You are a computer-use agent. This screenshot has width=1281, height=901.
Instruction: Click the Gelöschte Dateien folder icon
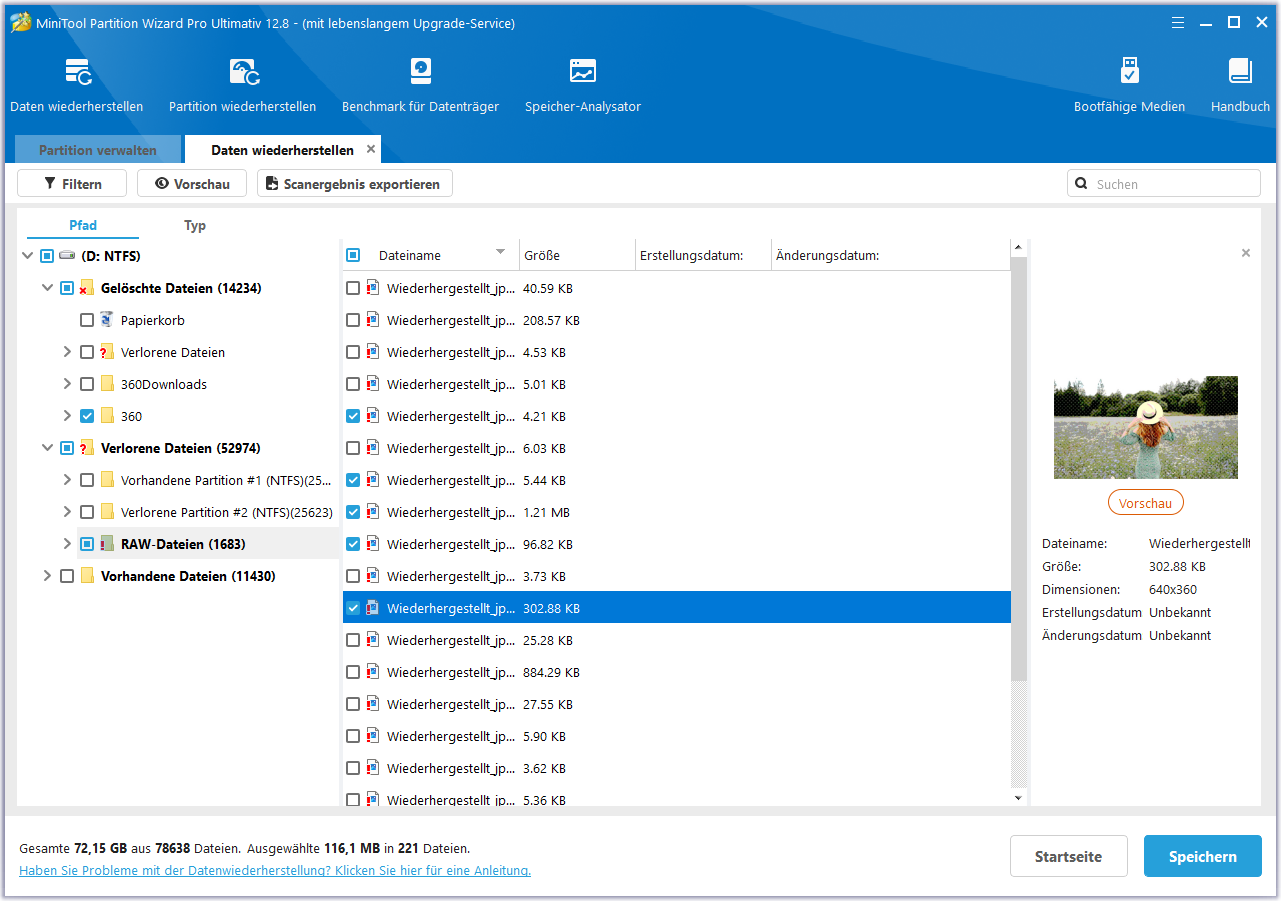click(87, 288)
